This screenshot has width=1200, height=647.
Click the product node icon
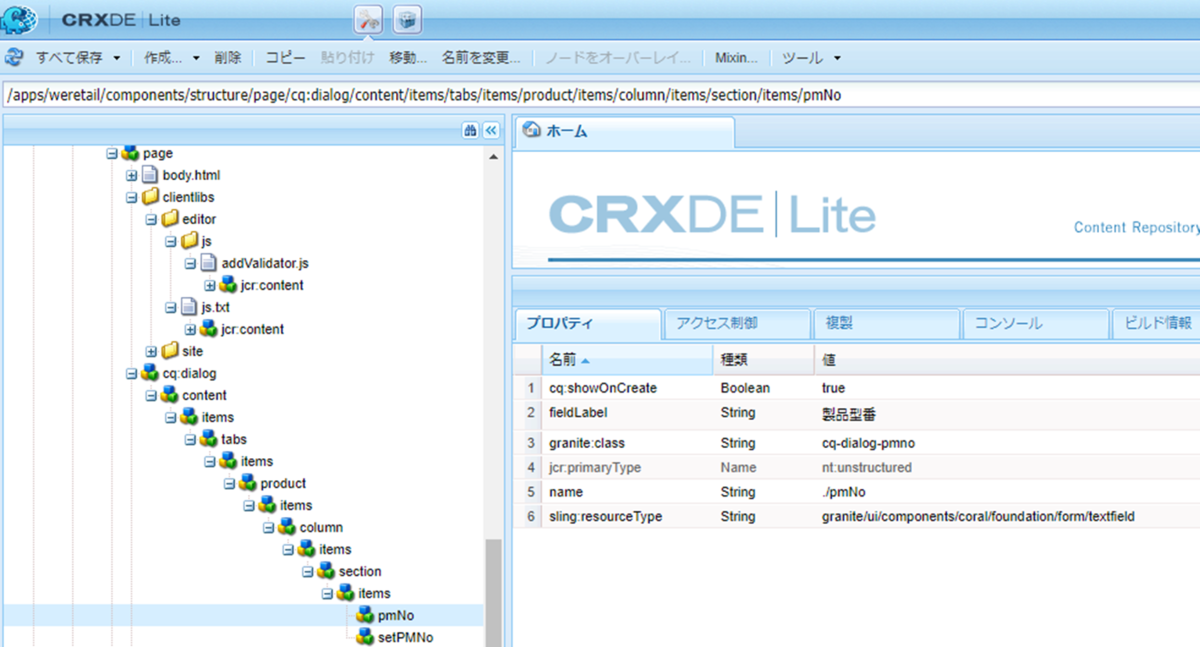point(247,483)
